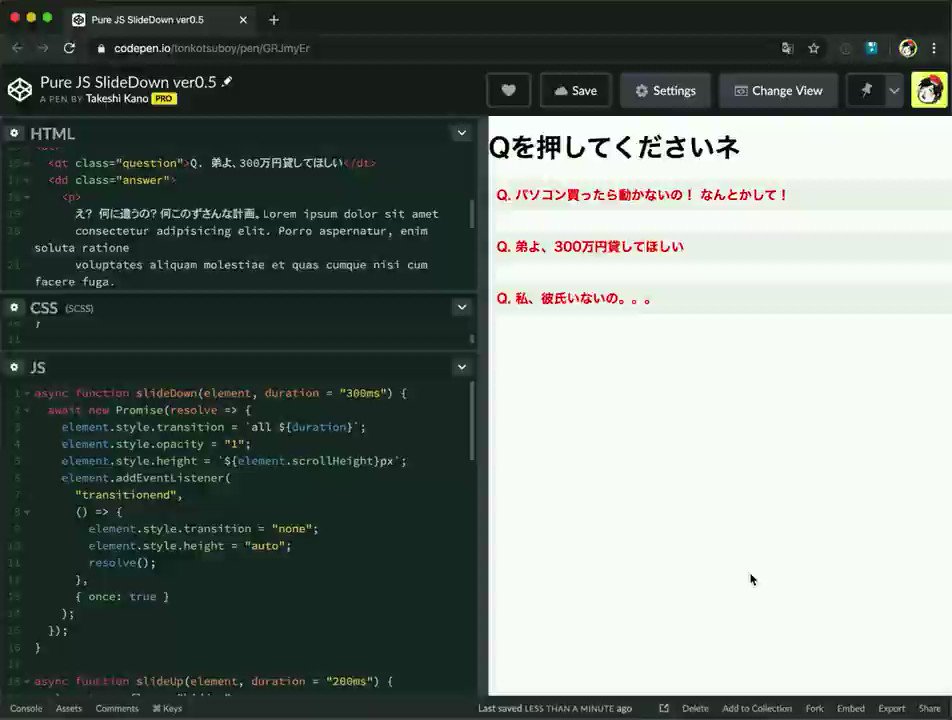Open the Change View menu
The height and width of the screenshot is (720, 952).
pyautogui.click(x=778, y=90)
